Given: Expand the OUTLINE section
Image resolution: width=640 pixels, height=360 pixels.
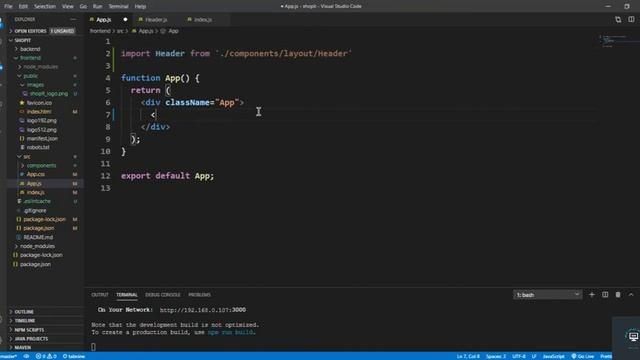Looking at the screenshot, I should (x=45, y=312).
